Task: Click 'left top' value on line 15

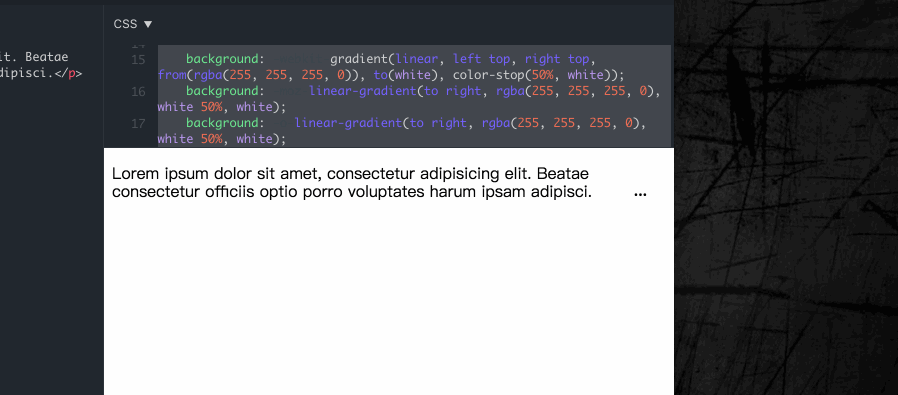Action: point(482,59)
